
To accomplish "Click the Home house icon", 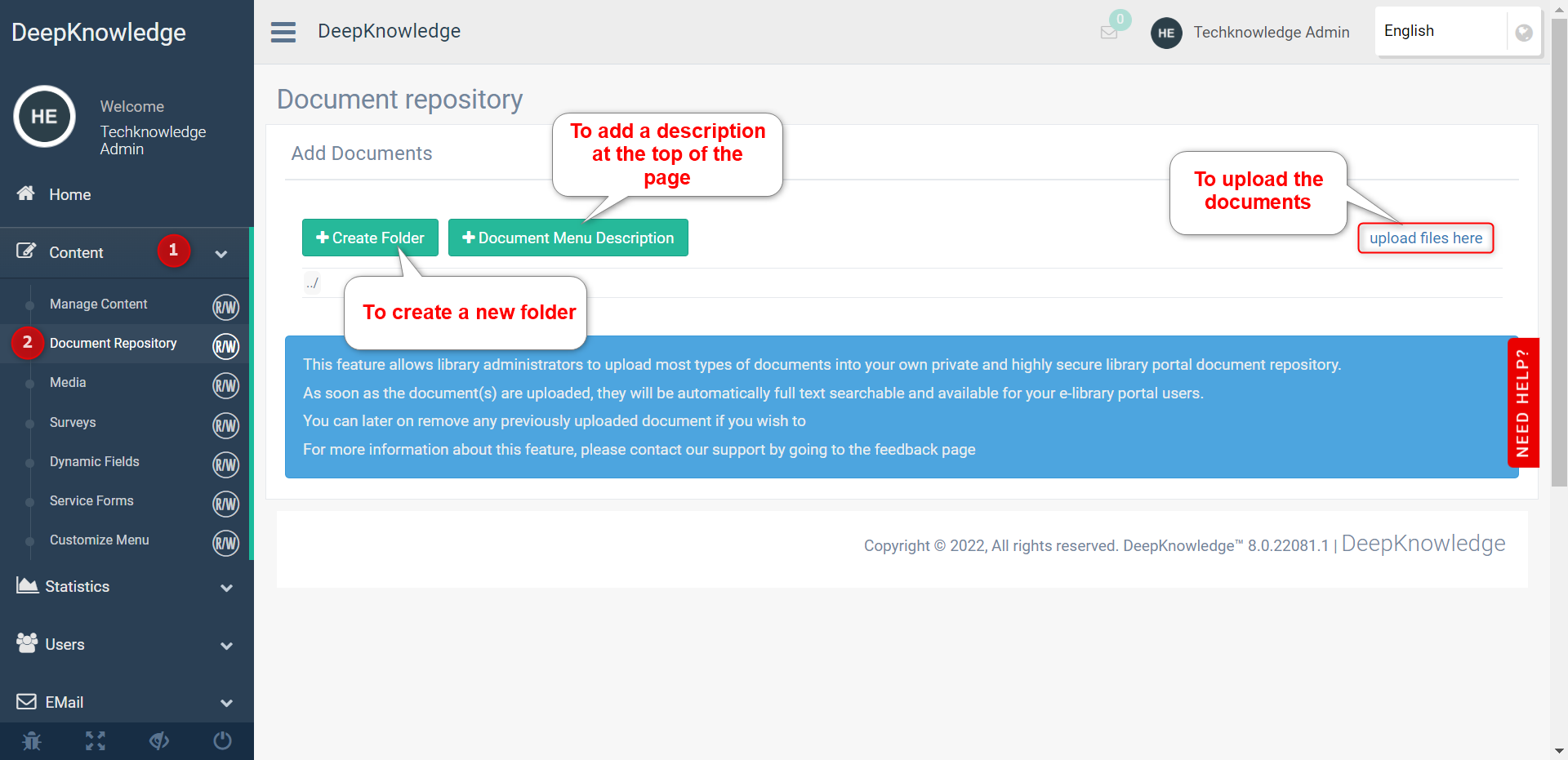I will tap(26, 193).
